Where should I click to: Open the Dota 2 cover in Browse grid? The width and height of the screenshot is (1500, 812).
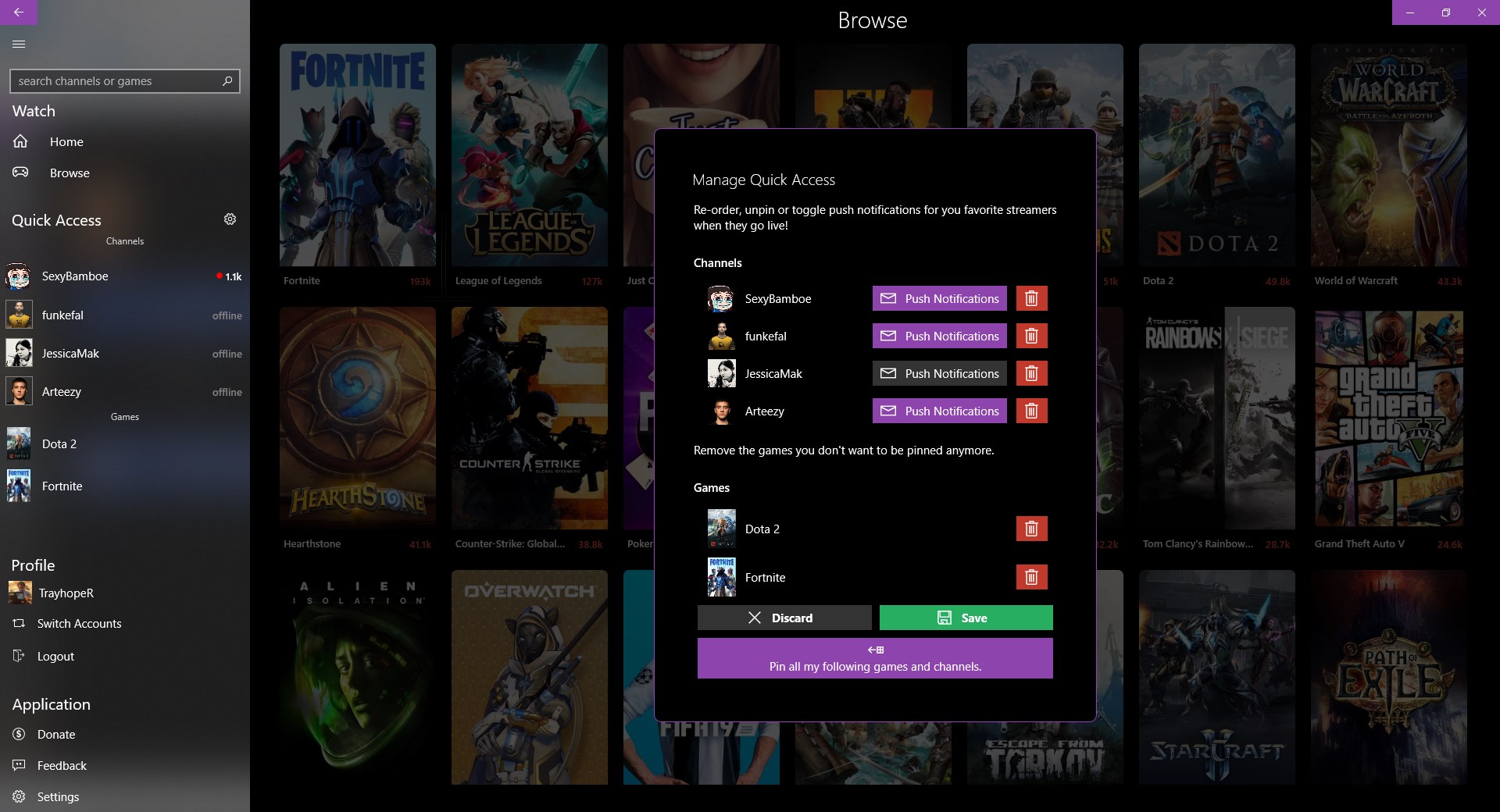[1217, 155]
